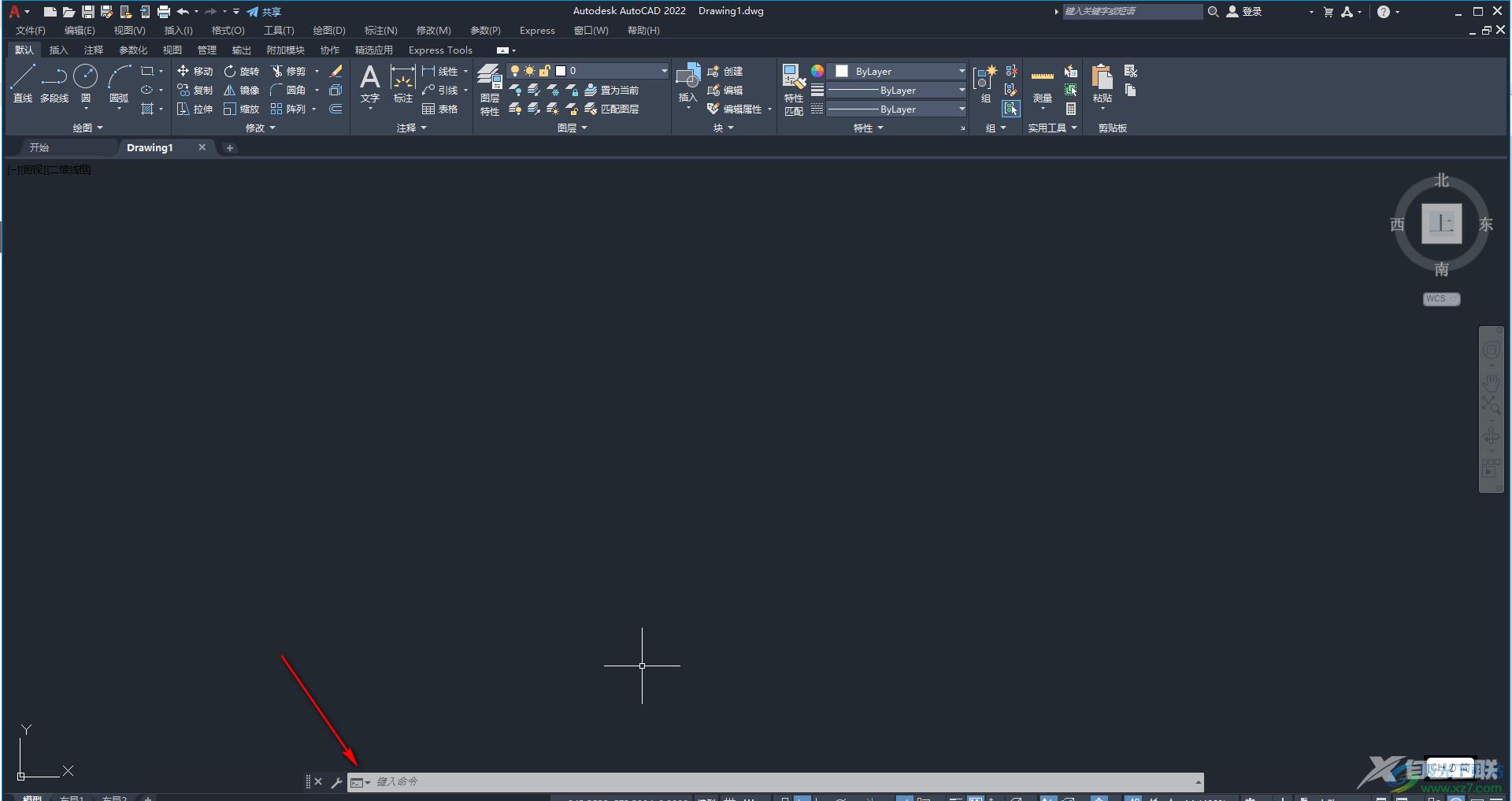Click the Trim (修剪) tool

coord(288,71)
